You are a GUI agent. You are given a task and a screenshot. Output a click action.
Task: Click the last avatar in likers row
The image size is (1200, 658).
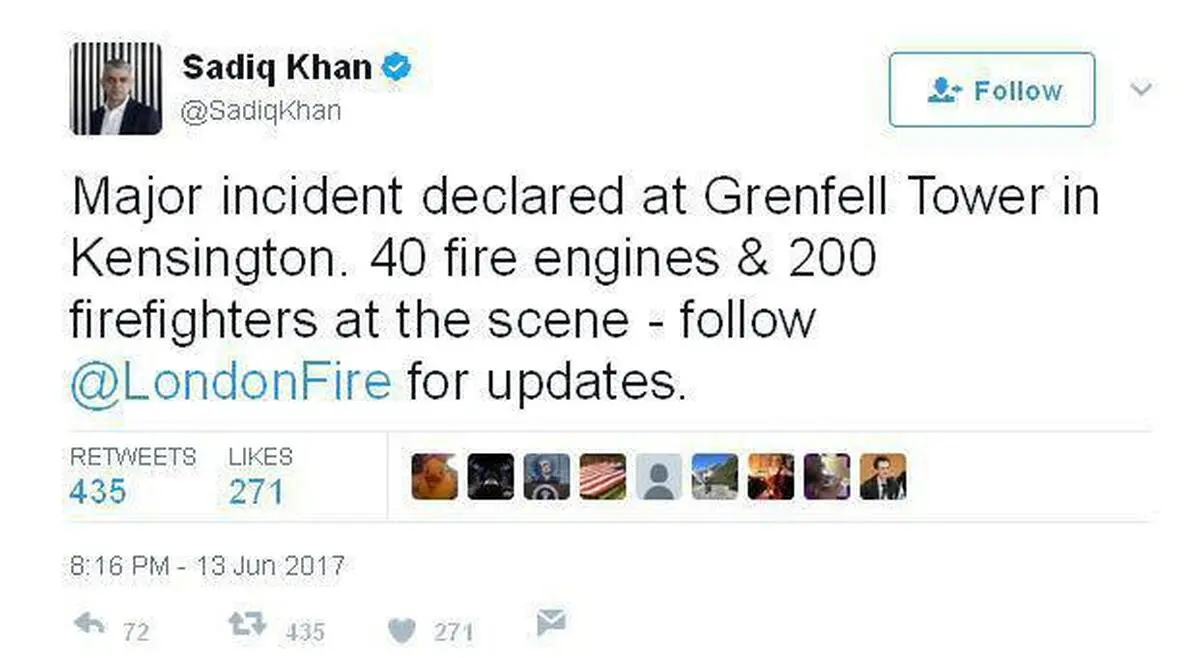(883, 477)
